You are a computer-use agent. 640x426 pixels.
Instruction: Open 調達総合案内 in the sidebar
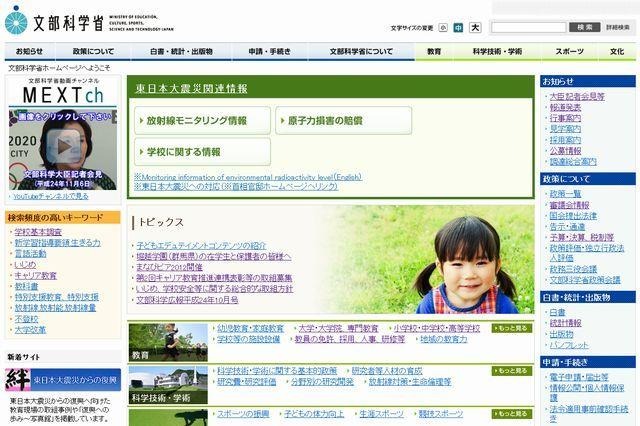click(x=573, y=162)
